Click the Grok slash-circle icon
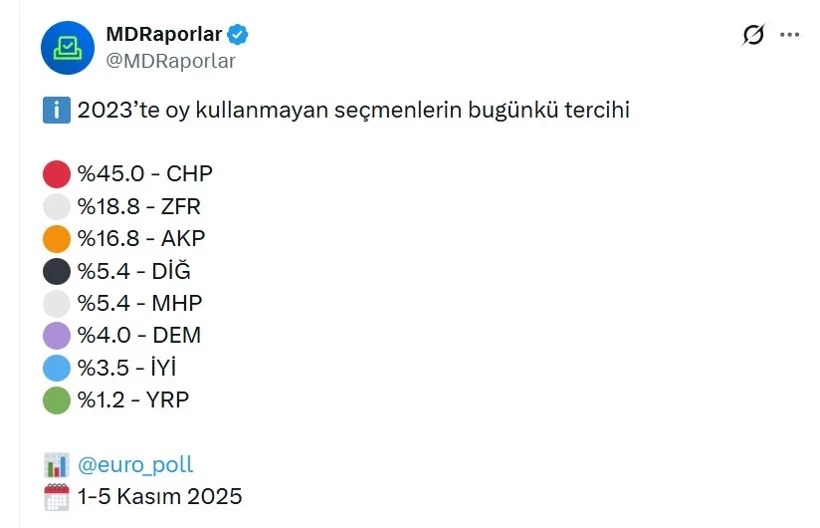Screen dimensions: 820x528 (753, 35)
